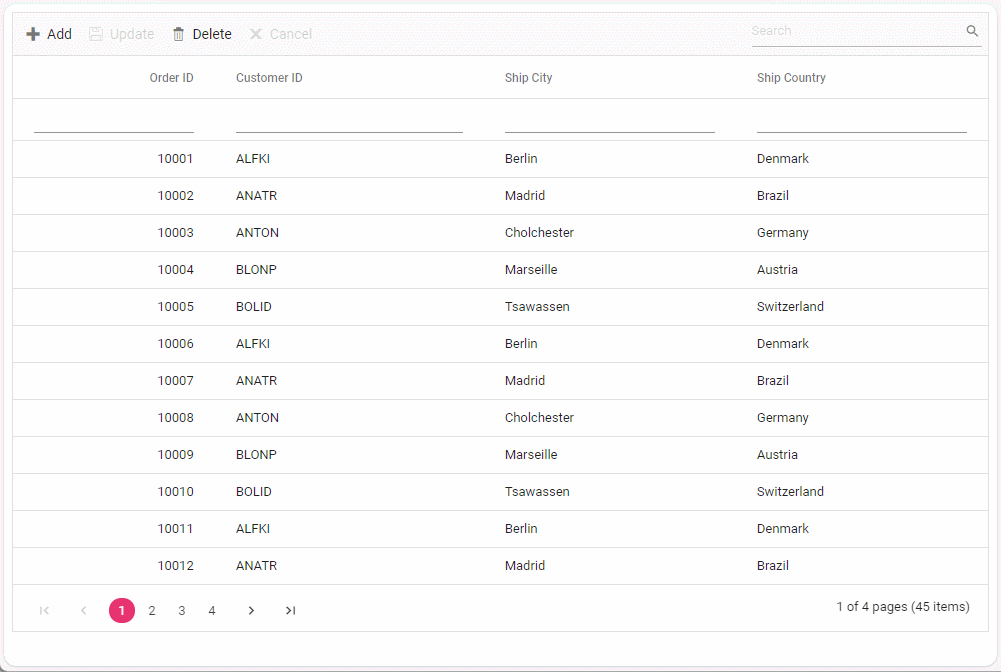Jump to last page arrow
The width and height of the screenshot is (1001, 672).
(x=290, y=611)
